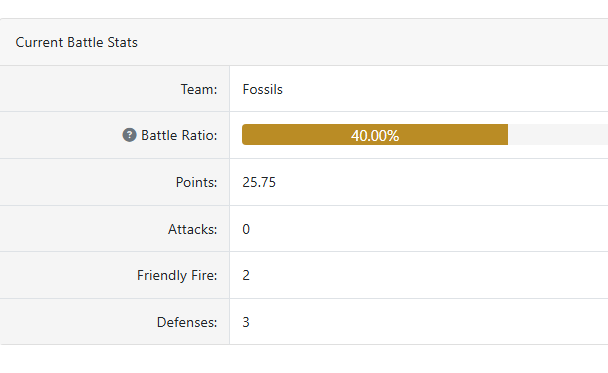Click the empty area beside Points value

442,182
